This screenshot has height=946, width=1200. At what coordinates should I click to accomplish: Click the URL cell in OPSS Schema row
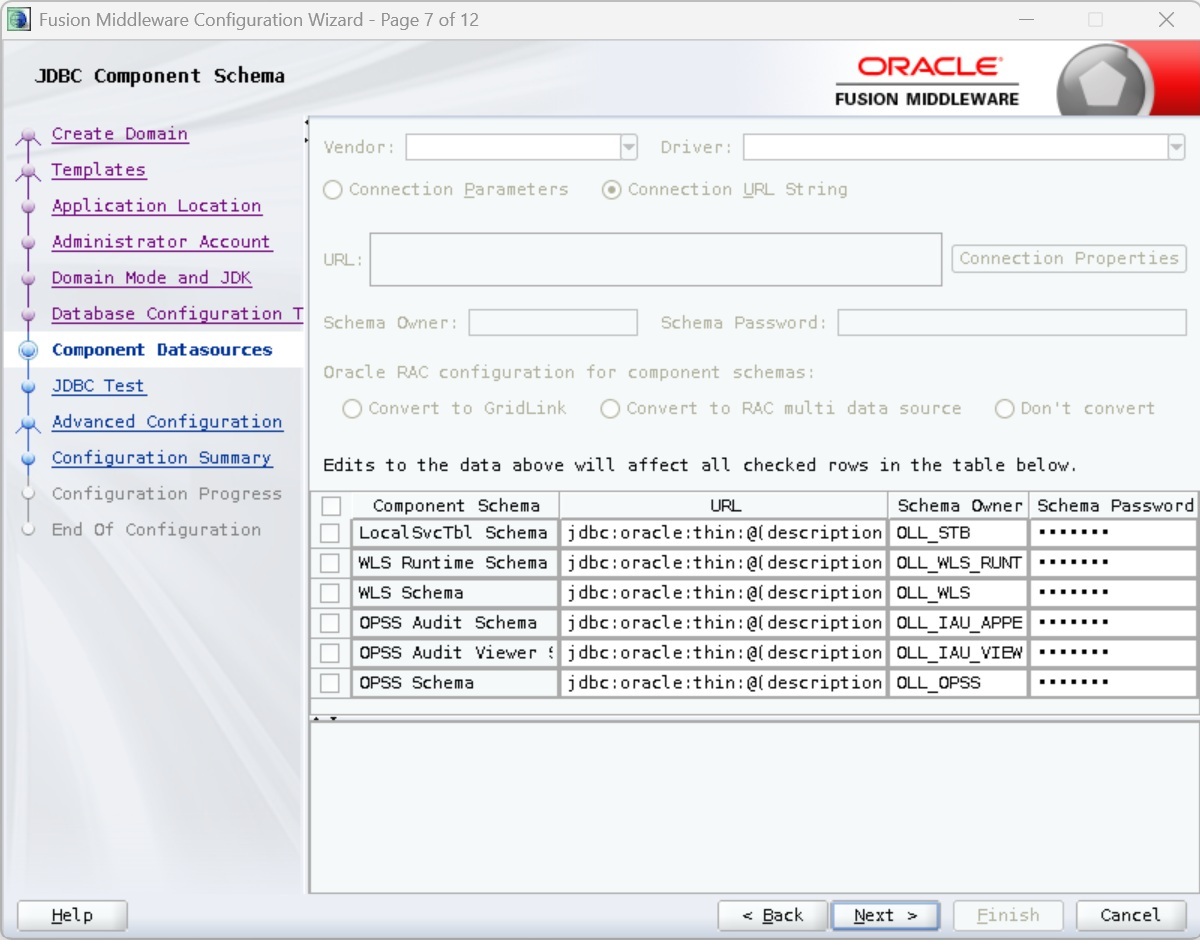[724, 684]
